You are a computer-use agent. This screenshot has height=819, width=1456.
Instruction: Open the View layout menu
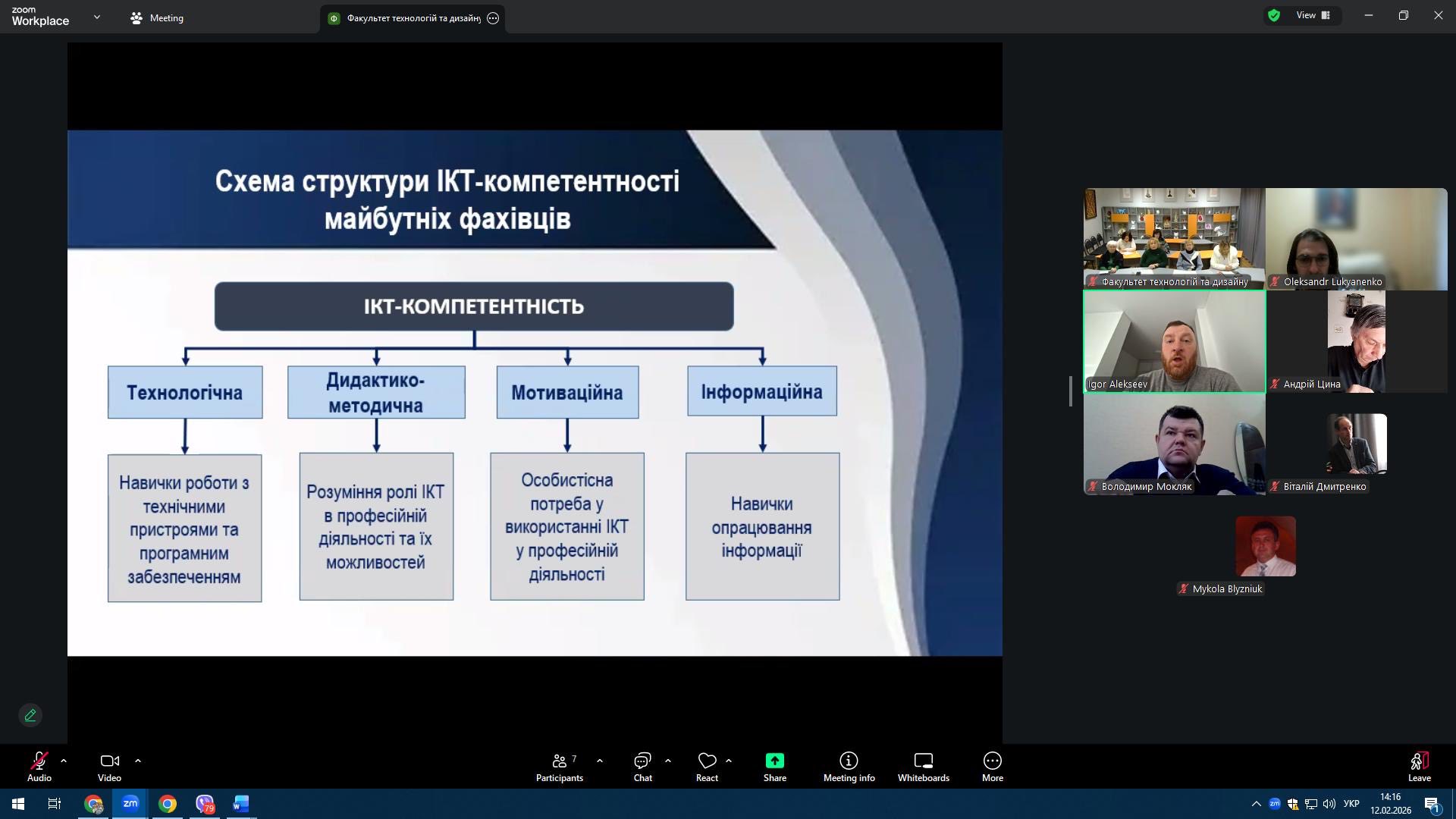pyautogui.click(x=1313, y=15)
